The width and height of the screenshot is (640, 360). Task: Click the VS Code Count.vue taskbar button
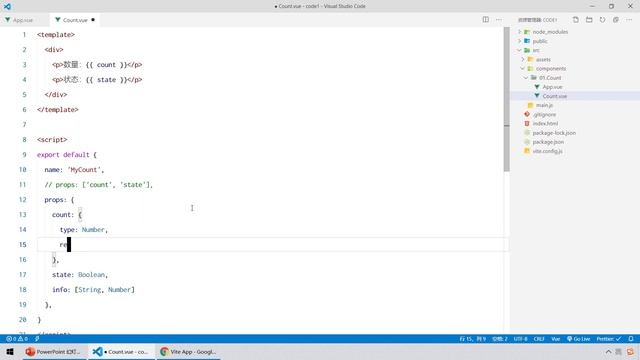tap(121, 351)
